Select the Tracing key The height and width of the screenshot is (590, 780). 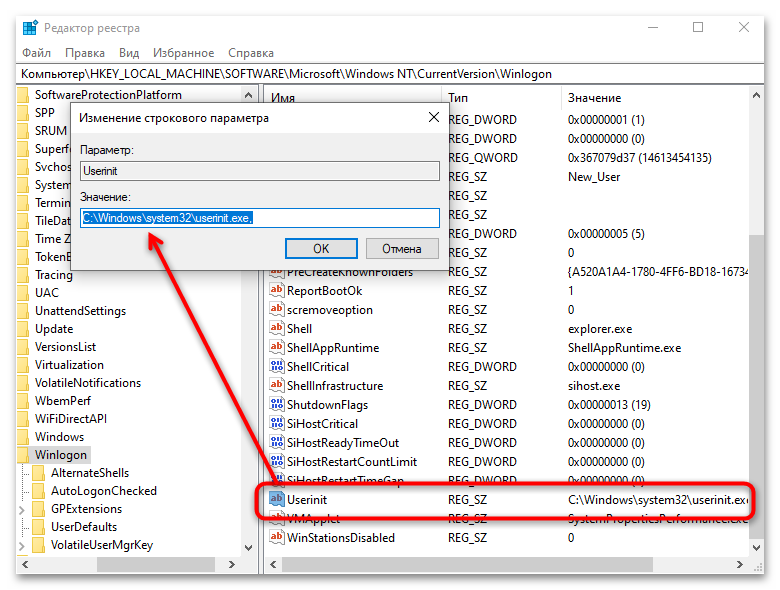click(54, 275)
